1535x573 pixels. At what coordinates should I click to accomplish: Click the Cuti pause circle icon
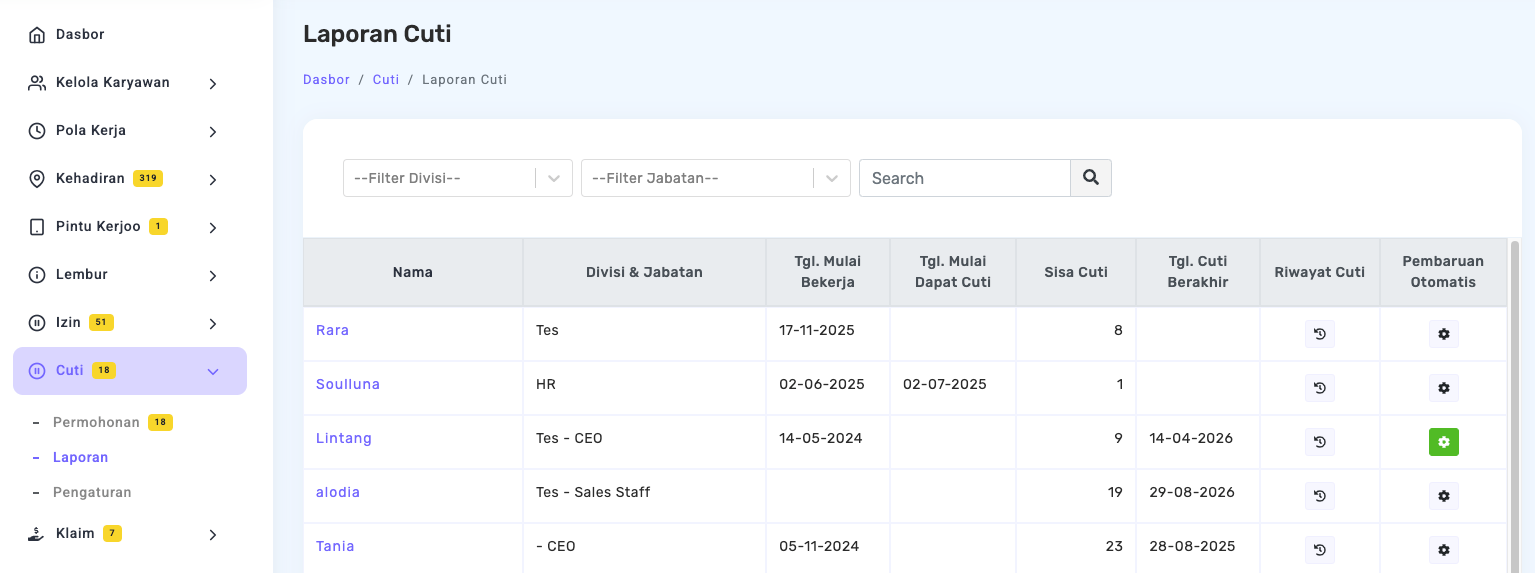coord(37,371)
